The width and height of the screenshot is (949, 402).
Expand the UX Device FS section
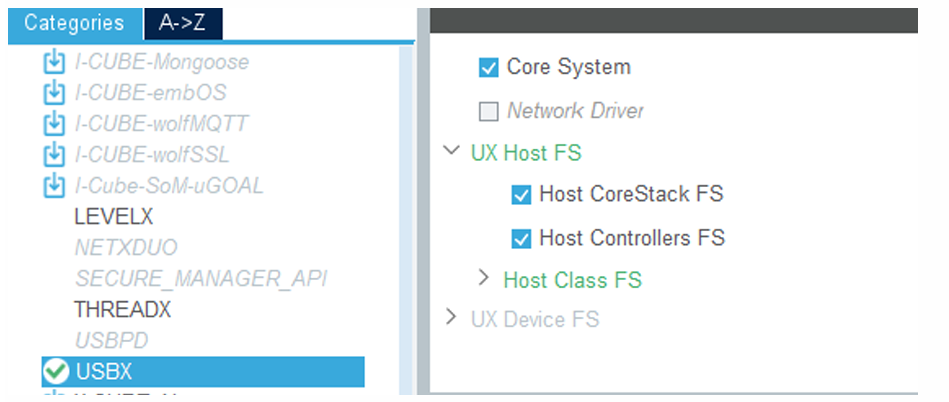click(x=451, y=316)
